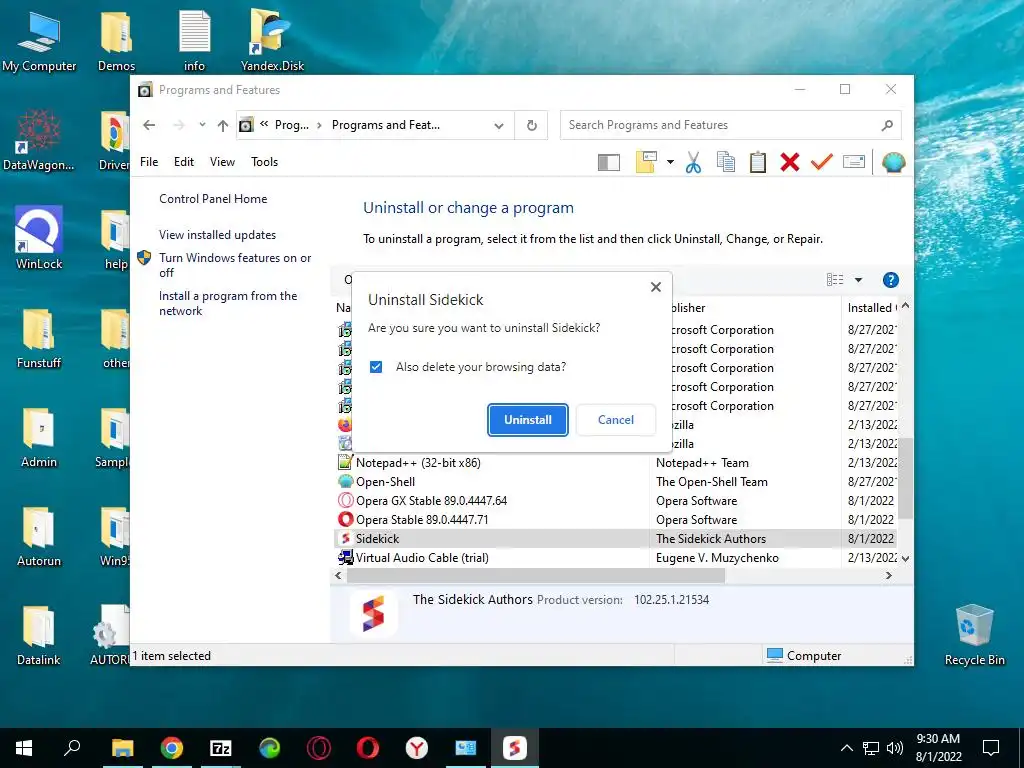Image resolution: width=1024 pixels, height=768 pixels.
Task: Click the horizontal scrollbar right arrow
Action: pos(888,576)
